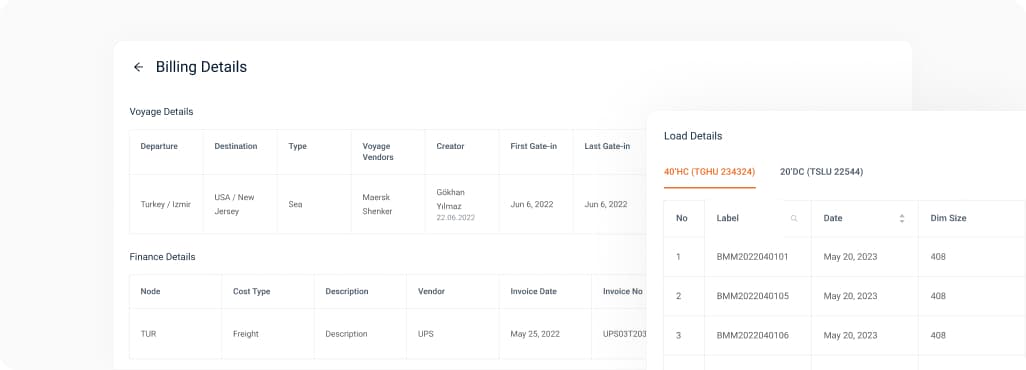Click the 408 dim size in row 1
The height and width of the screenshot is (370, 1026).
tap(938, 257)
